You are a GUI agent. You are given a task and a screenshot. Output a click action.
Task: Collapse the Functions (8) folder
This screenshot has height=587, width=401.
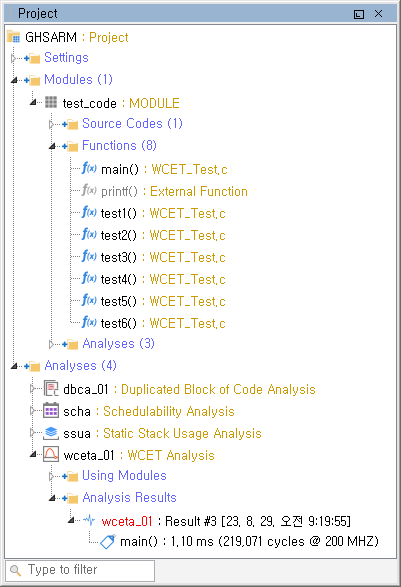click(52, 146)
